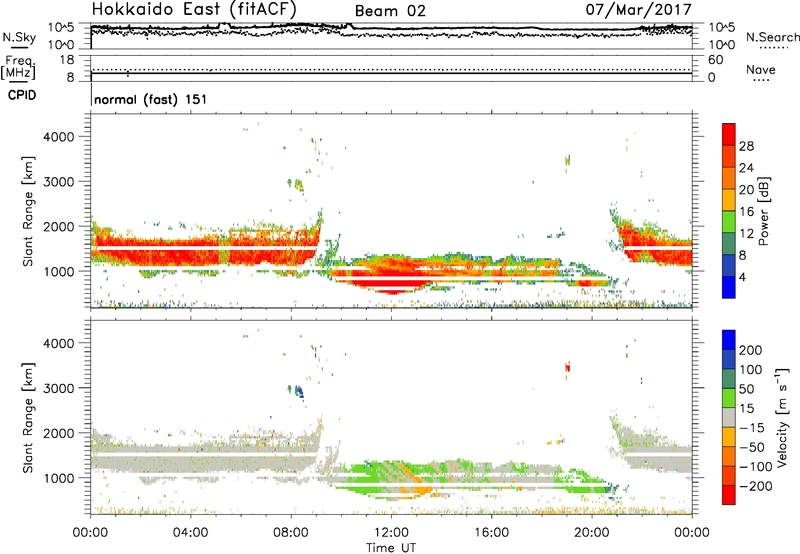
Task: Click the strong red power echo at 12:00
Action: (x=392, y=284)
